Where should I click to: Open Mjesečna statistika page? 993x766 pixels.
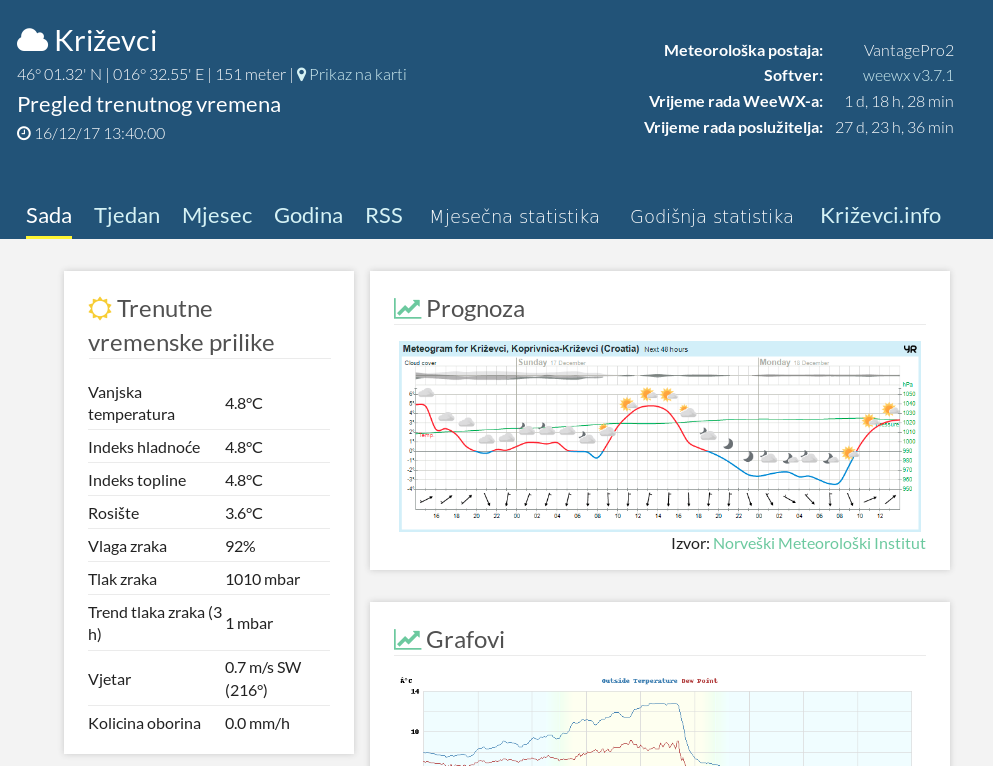pyautogui.click(x=515, y=217)
